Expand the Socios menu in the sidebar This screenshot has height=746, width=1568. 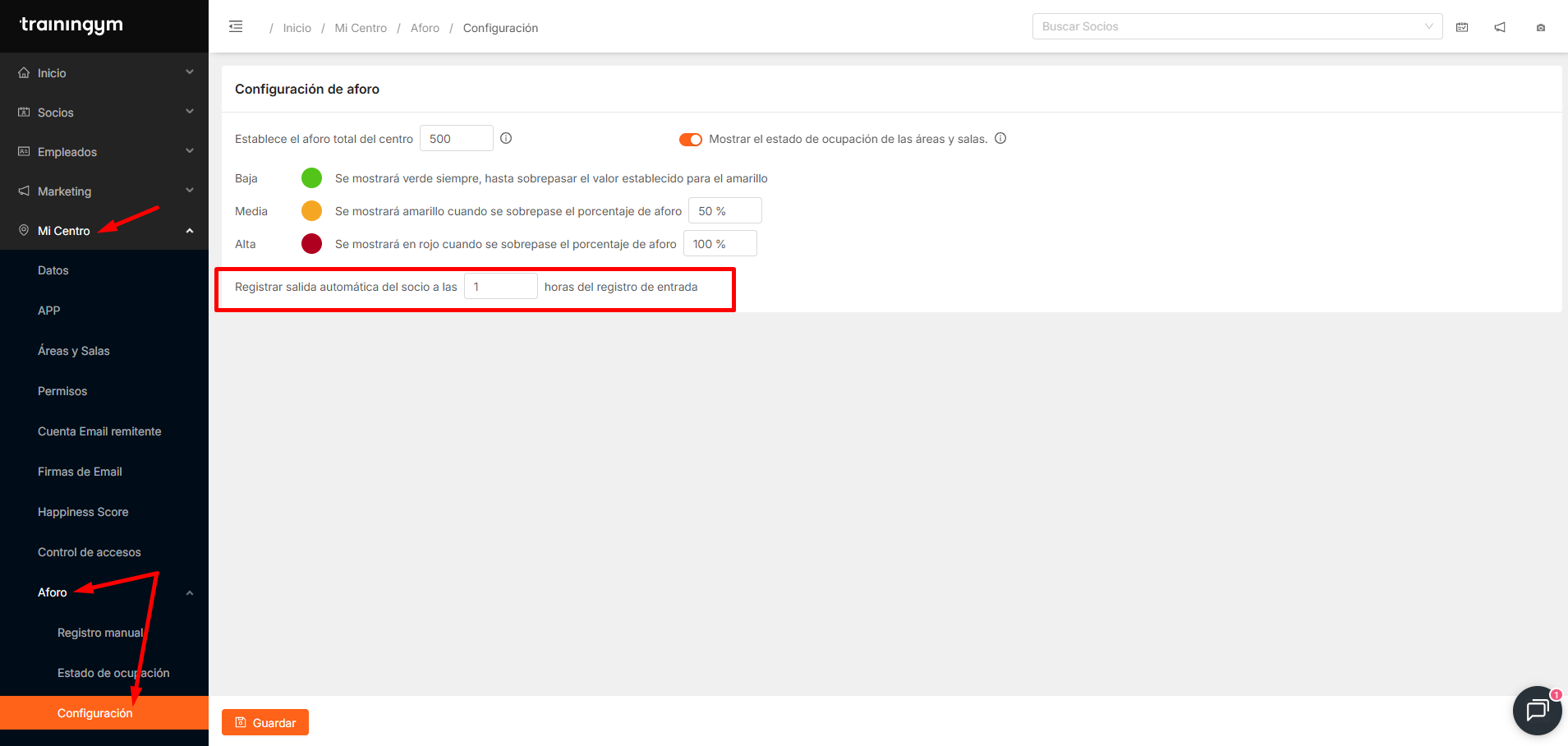click(x=103, y=113)
